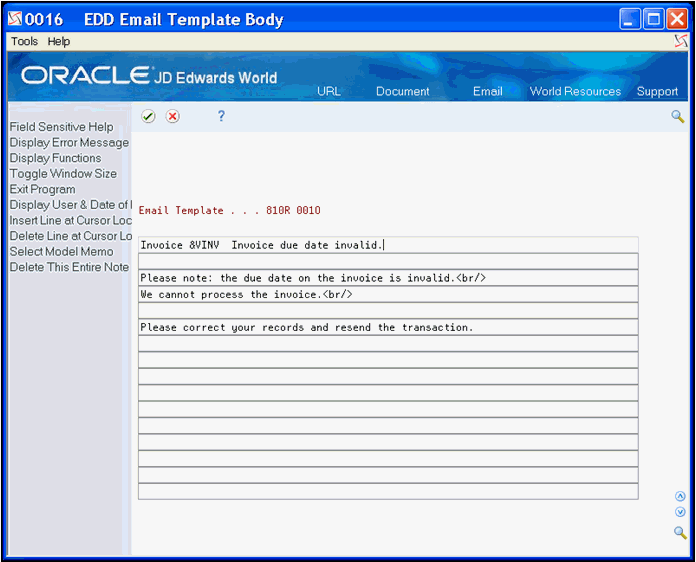696x562 pixels.
Task: Click the scroll up arrow icon
Action: point(680,496)
